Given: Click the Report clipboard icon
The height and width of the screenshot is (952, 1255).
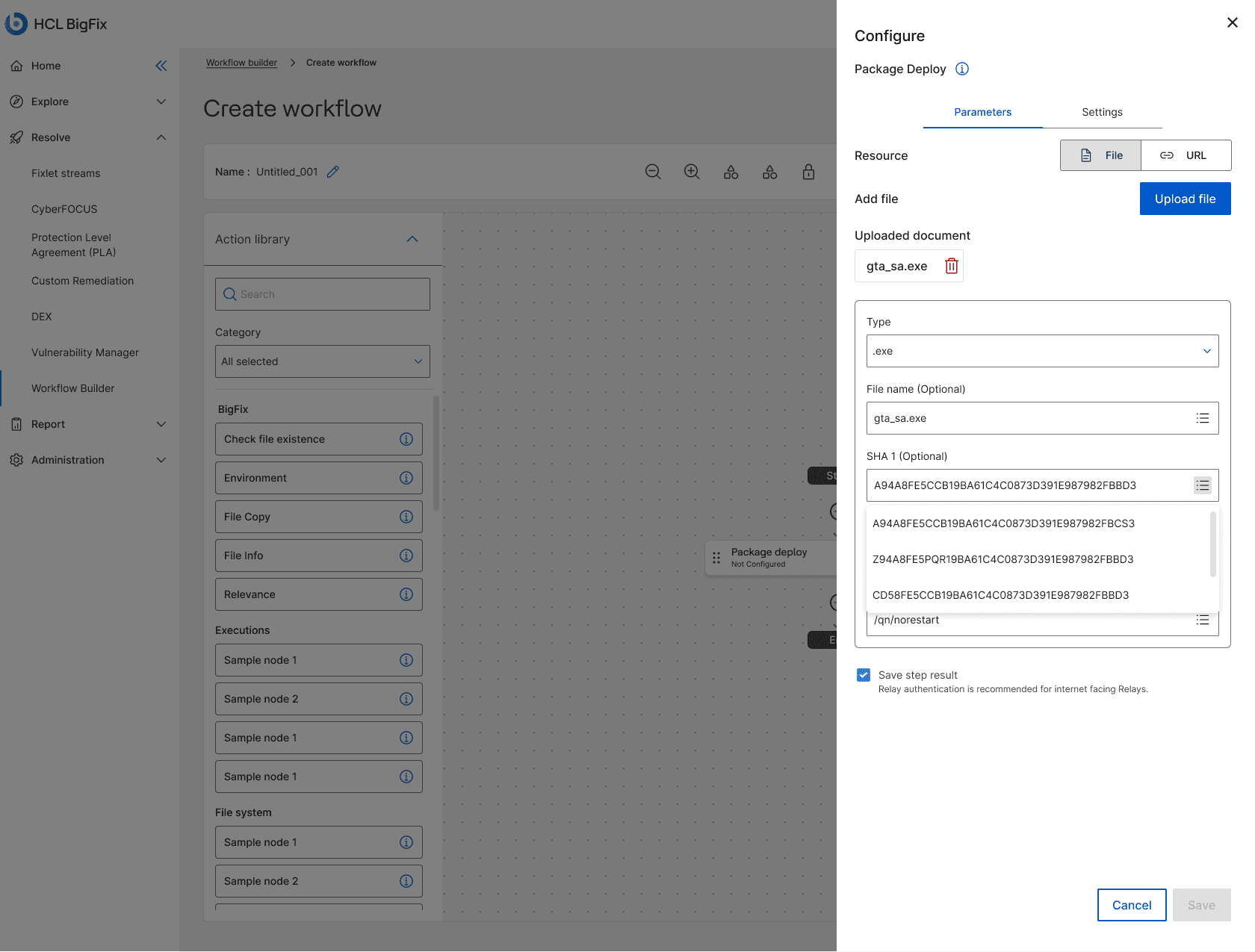Looking at the screenshot, I should [16, 424].
